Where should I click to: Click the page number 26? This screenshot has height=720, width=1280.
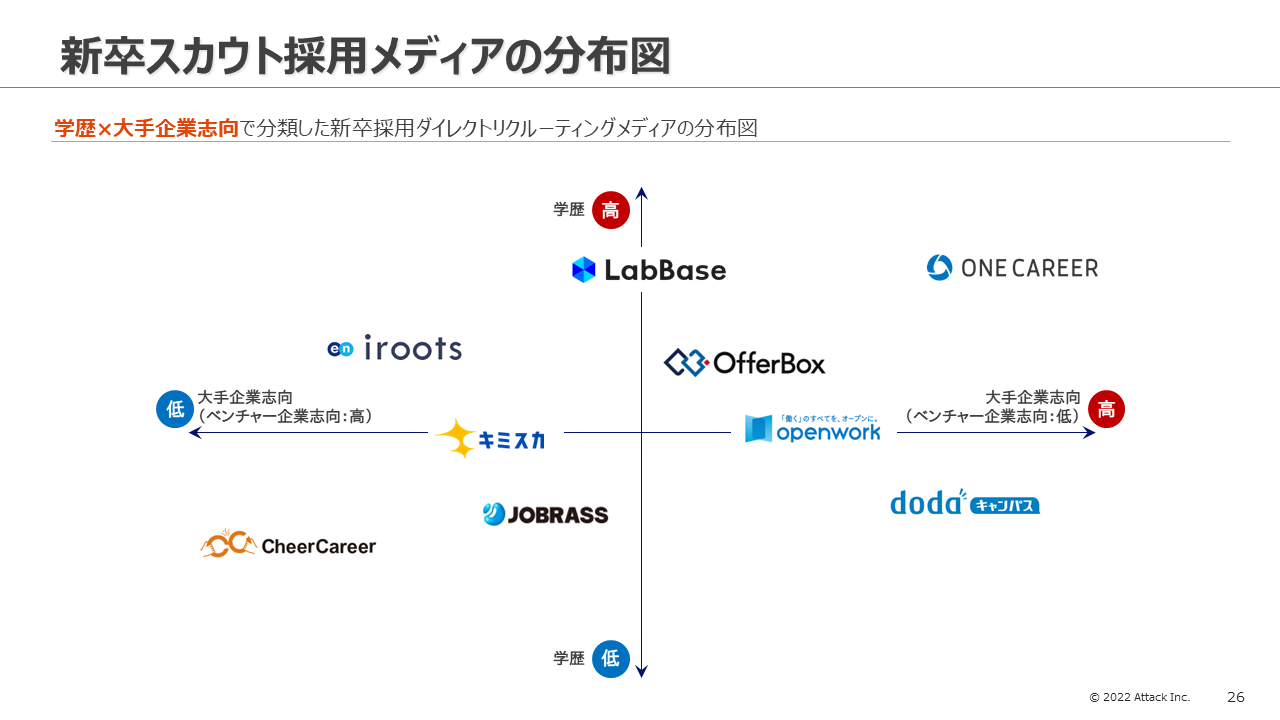(x=1236, y=697)
